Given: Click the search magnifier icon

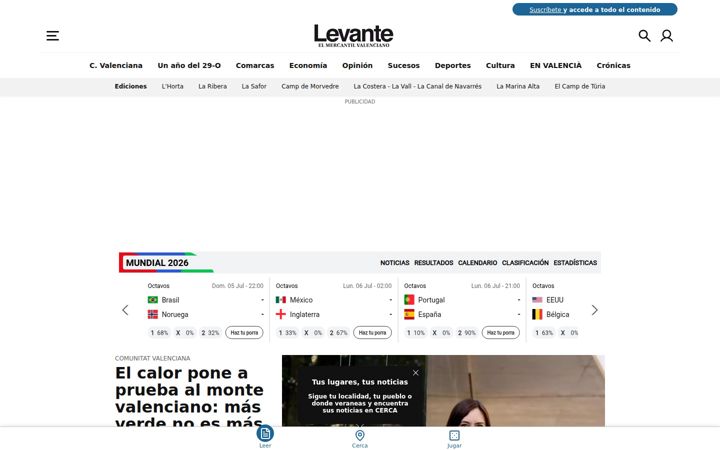Looking at the screenshot, I should point(644,36).
